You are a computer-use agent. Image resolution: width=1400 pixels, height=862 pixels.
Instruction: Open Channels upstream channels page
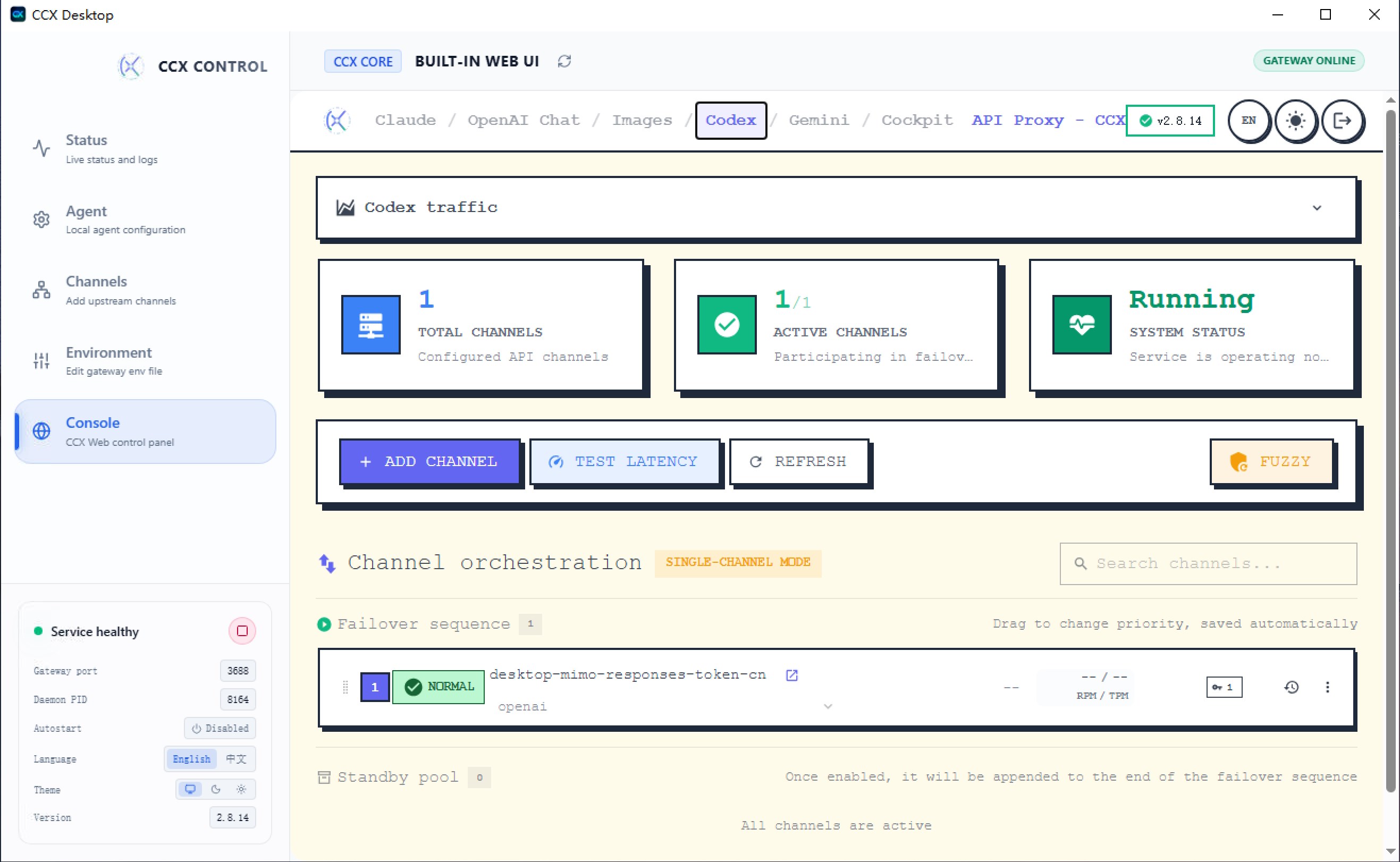[145, 290]
